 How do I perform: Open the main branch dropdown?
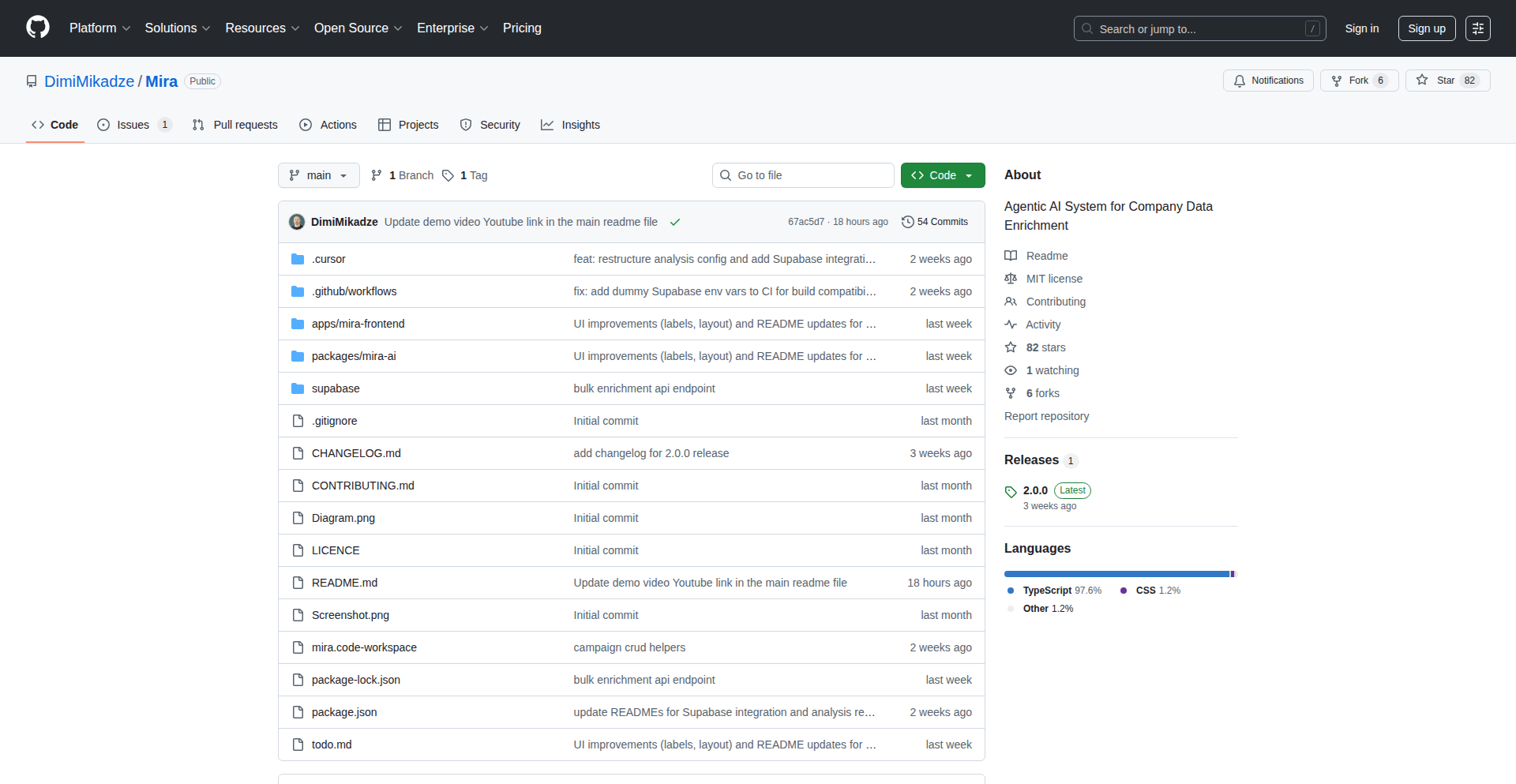[318, 175]
